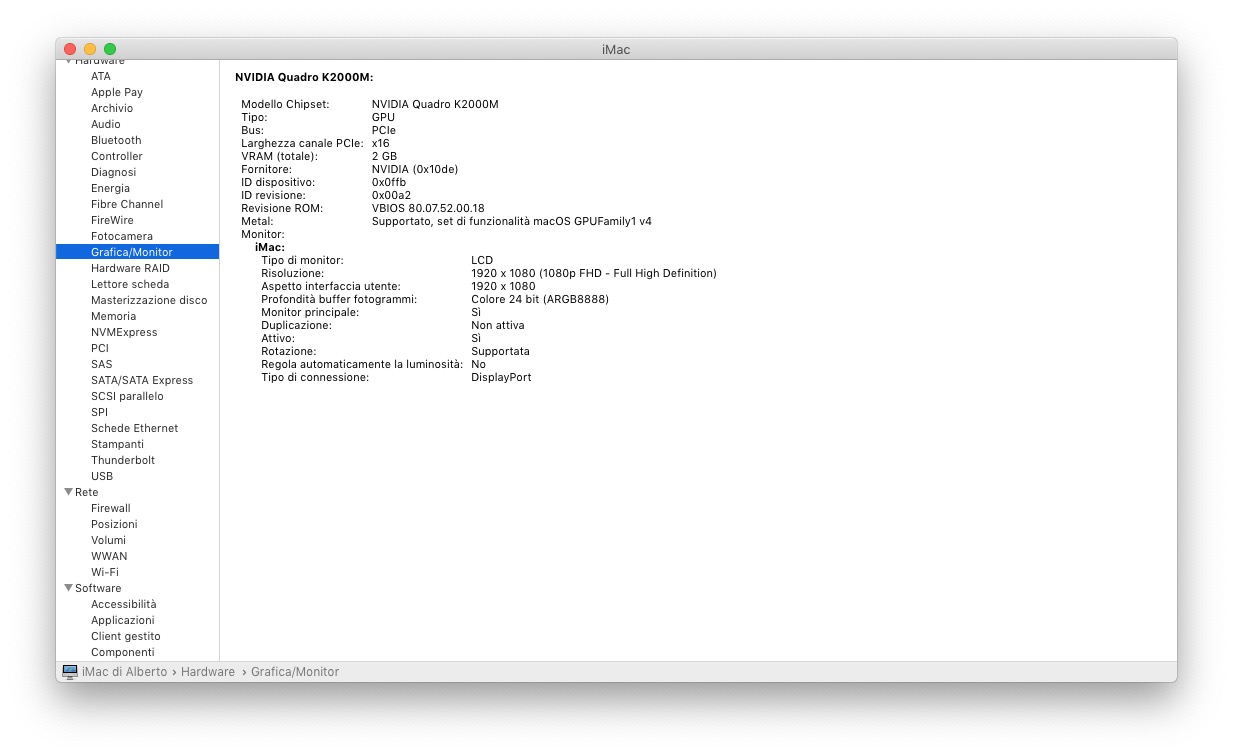The width and height of the screenshot is (1233, 756).
Task: Select WWAN in the sidebar
Action: pyautogui.click(x=109, y=556)
